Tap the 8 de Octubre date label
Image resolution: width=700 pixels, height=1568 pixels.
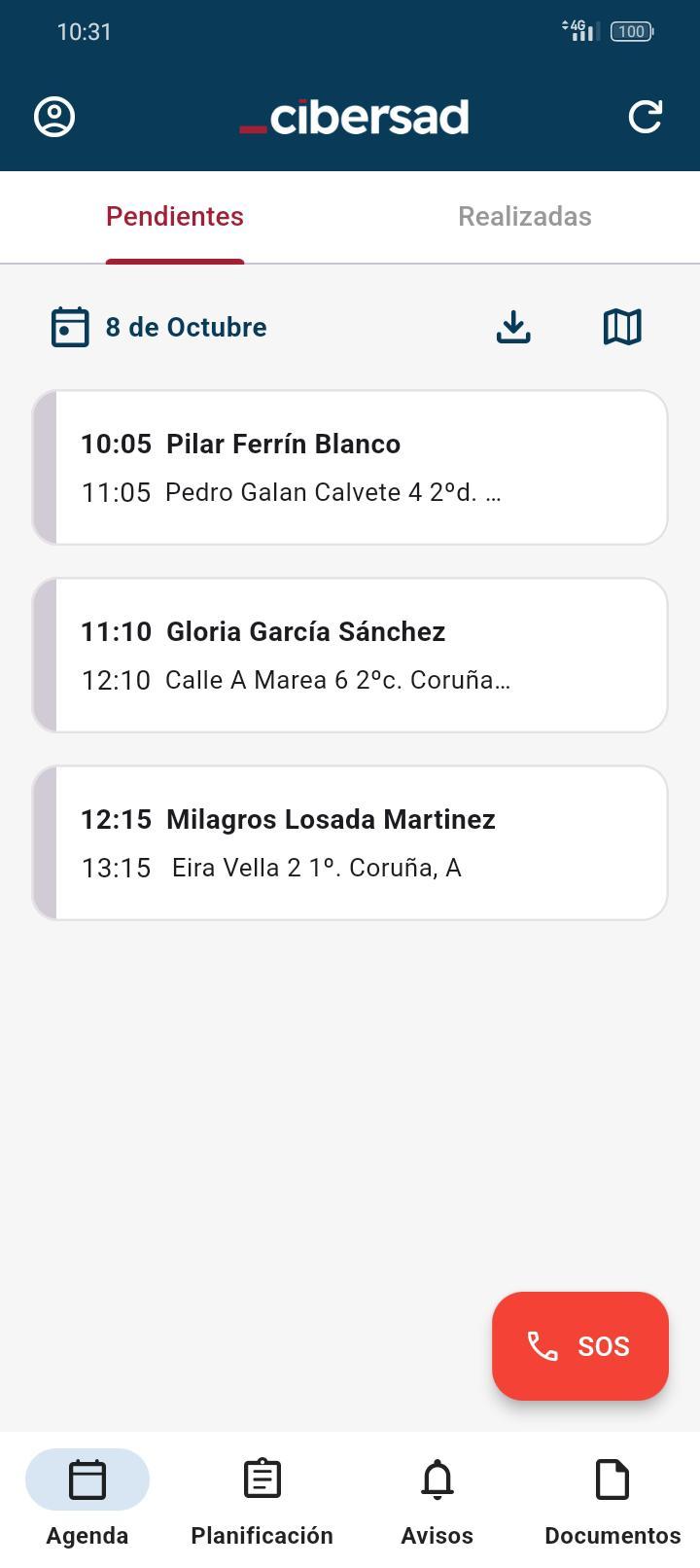[x=186, y=327]
